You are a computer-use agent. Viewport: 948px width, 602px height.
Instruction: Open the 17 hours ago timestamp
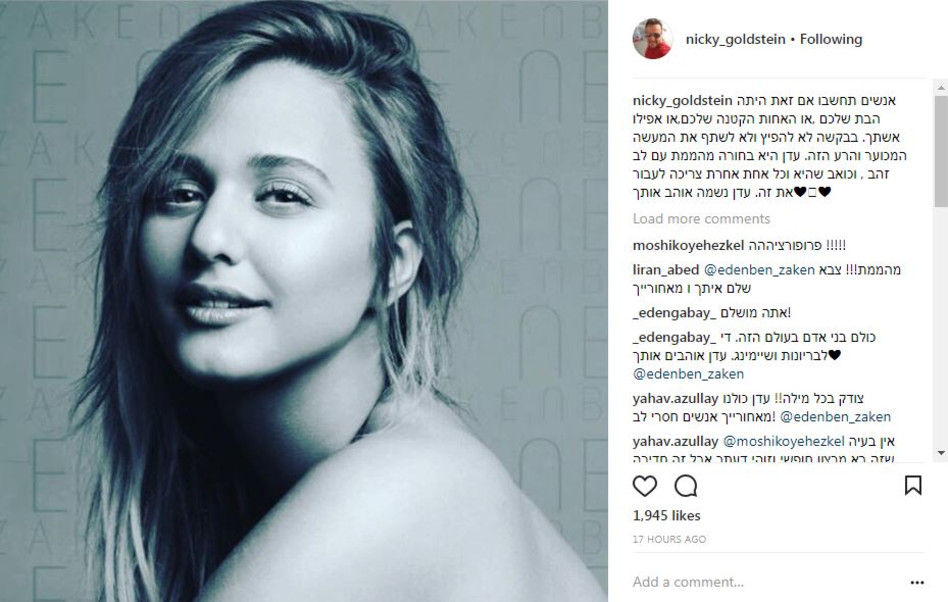click(x=669, y=539)
